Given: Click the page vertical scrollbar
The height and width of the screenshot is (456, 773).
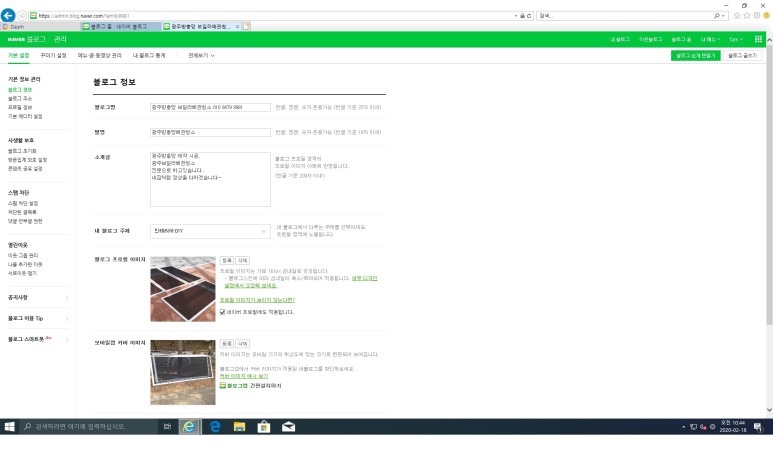Looking at the screenshot, I should 769,187.
